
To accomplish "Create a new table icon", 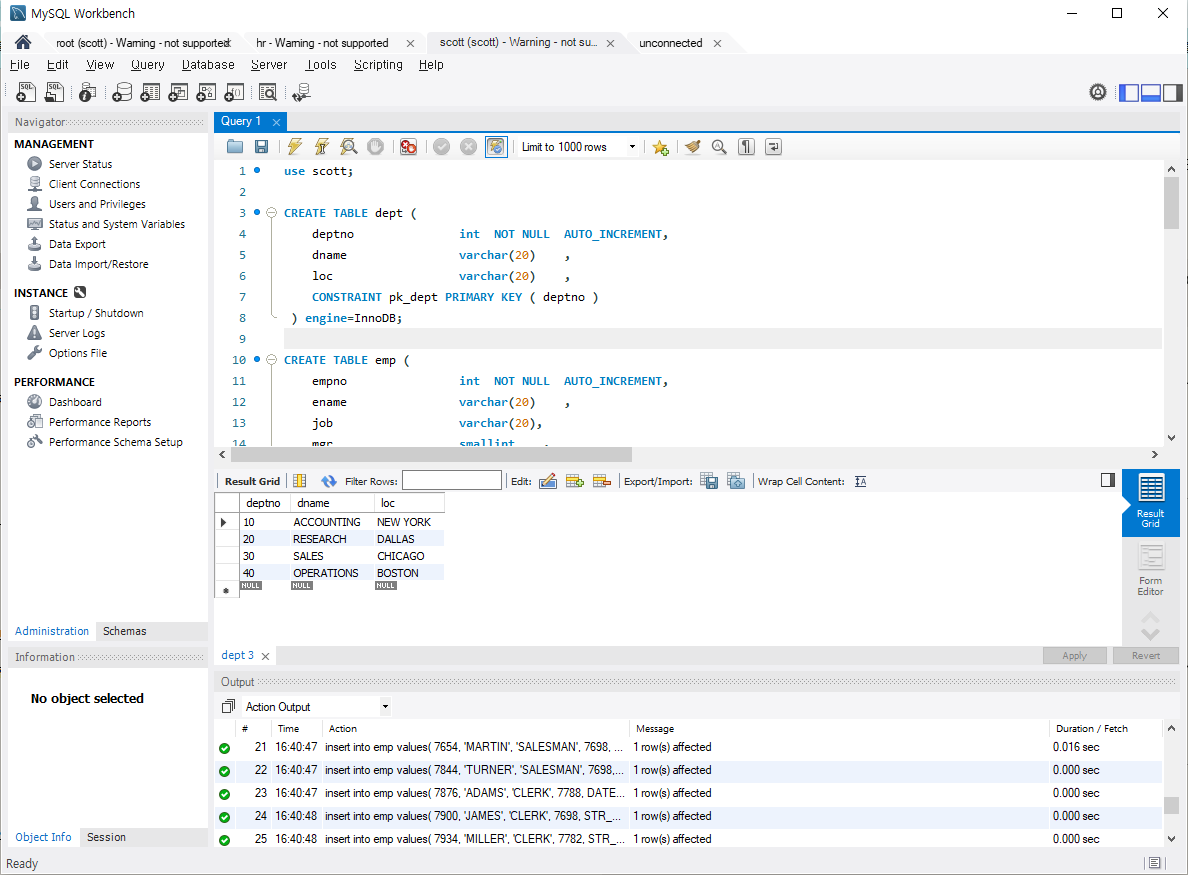I will 150,92.
